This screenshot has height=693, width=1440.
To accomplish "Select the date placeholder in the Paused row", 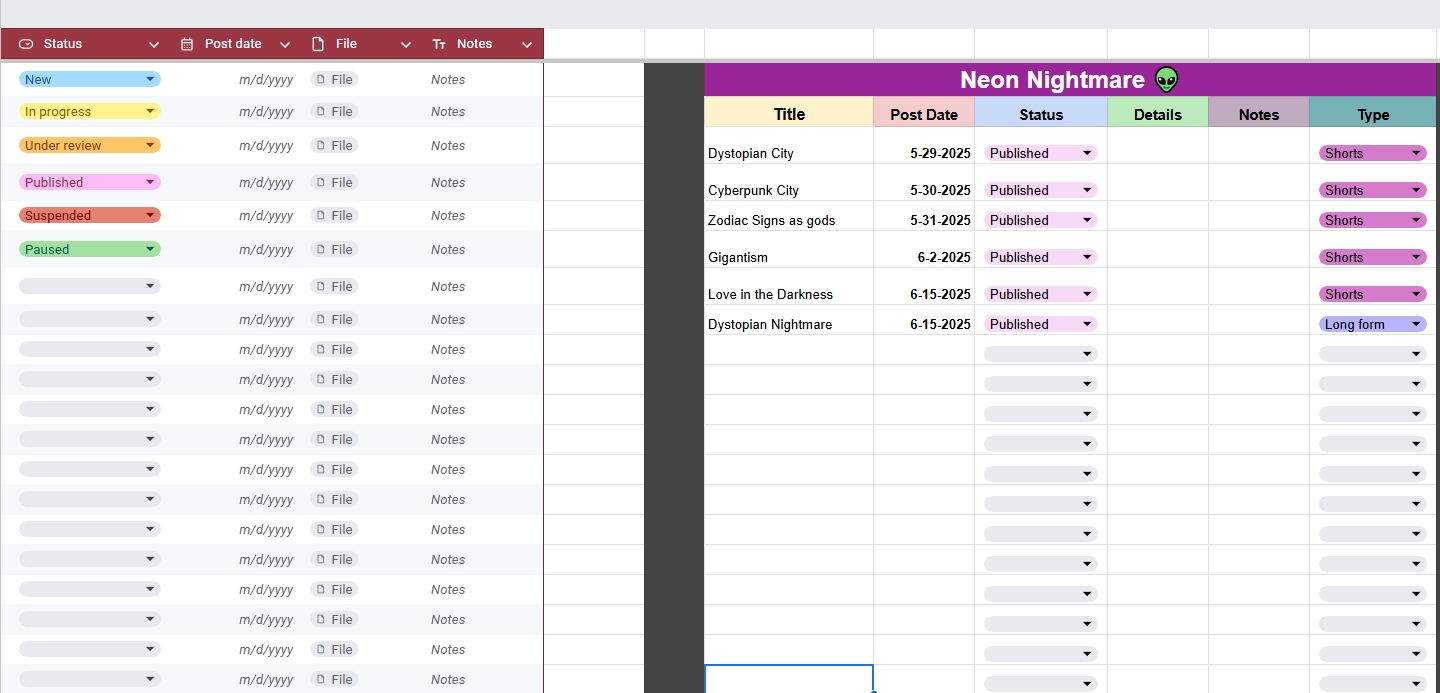I will [266, 250].
